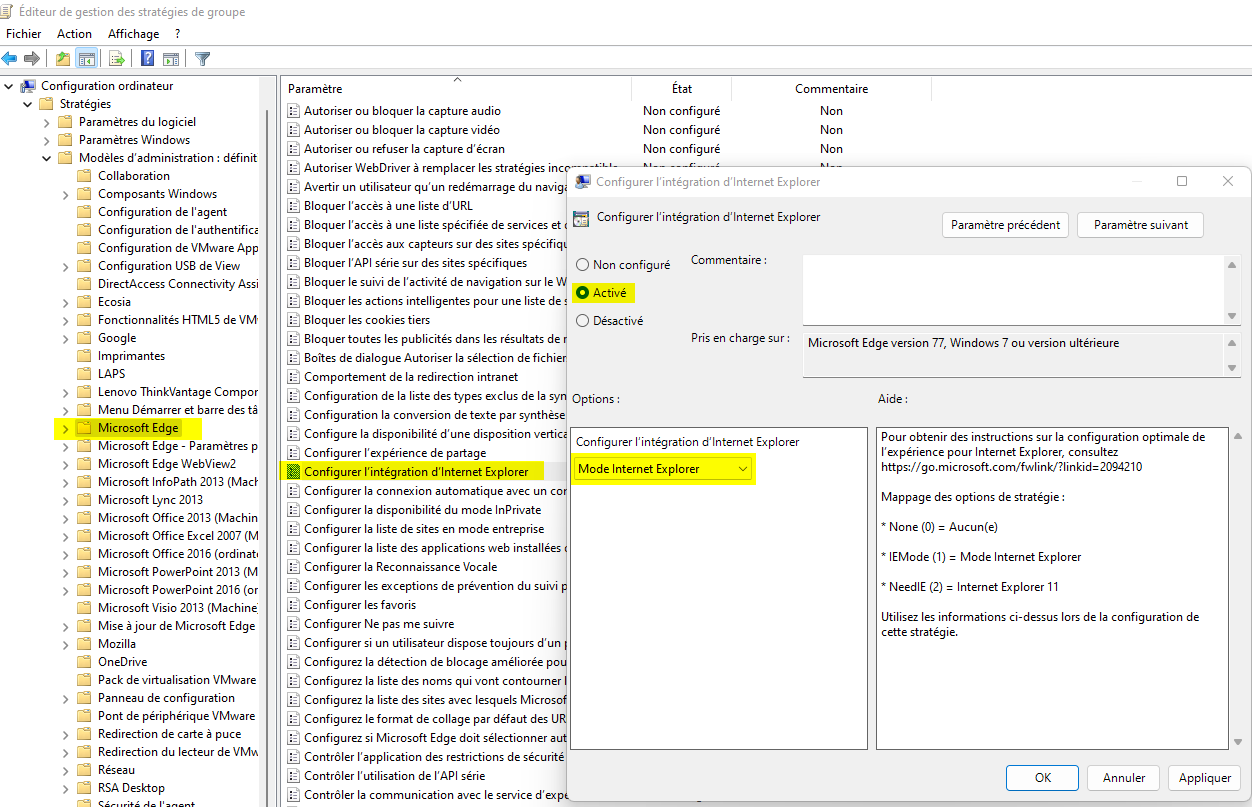This screenshot has height=807, width=1252.
Task: Select the Mise à jour de Microsoft Edge item
Action: click(x=176, y=626)
